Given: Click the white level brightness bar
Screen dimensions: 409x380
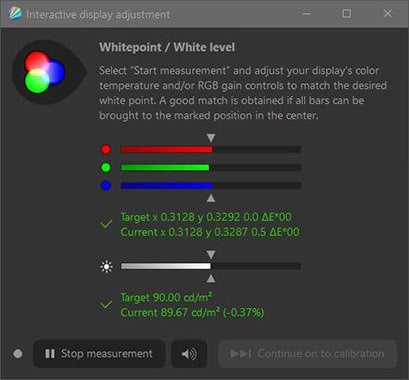Looking at the screenshot, I should click(211, 266).
